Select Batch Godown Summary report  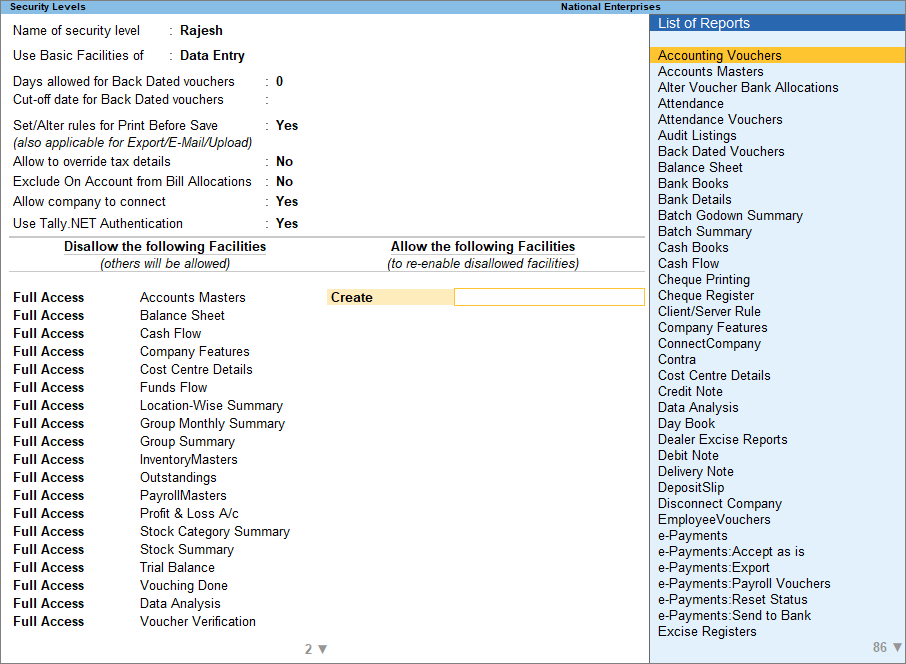click(x=730, y=215)
